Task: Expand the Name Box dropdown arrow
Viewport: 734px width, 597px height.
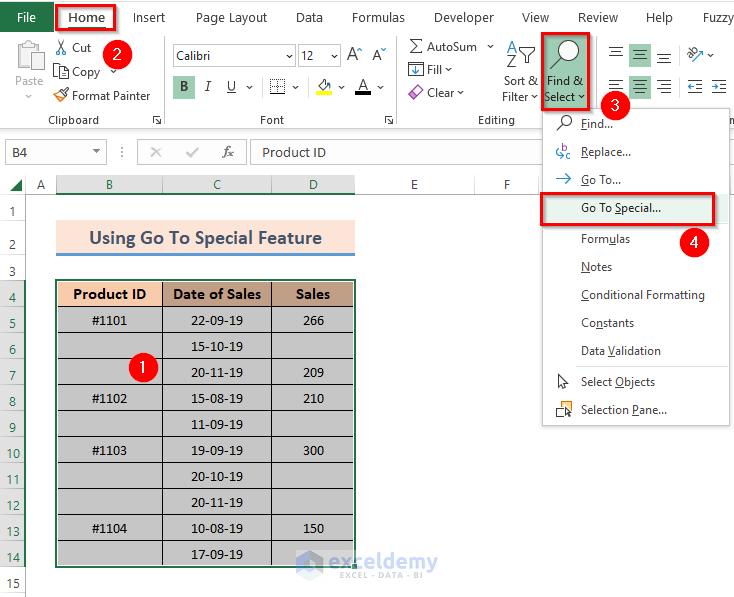Action: coord(96,152)
